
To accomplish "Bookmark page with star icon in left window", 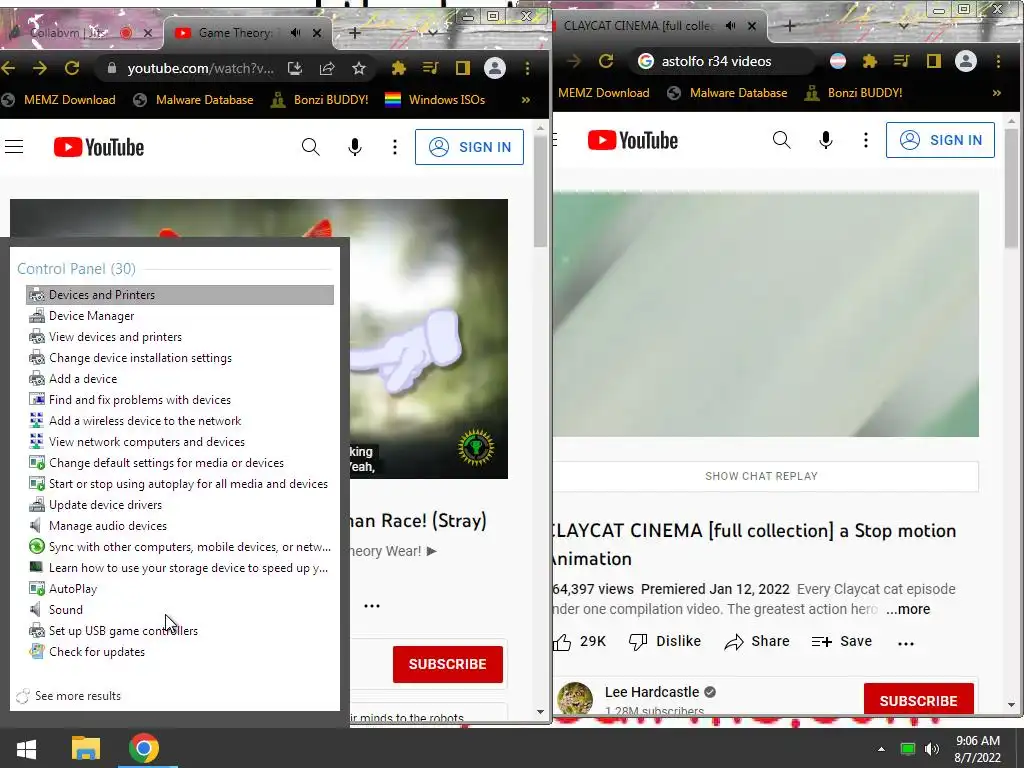I will (x=359, y=68).
